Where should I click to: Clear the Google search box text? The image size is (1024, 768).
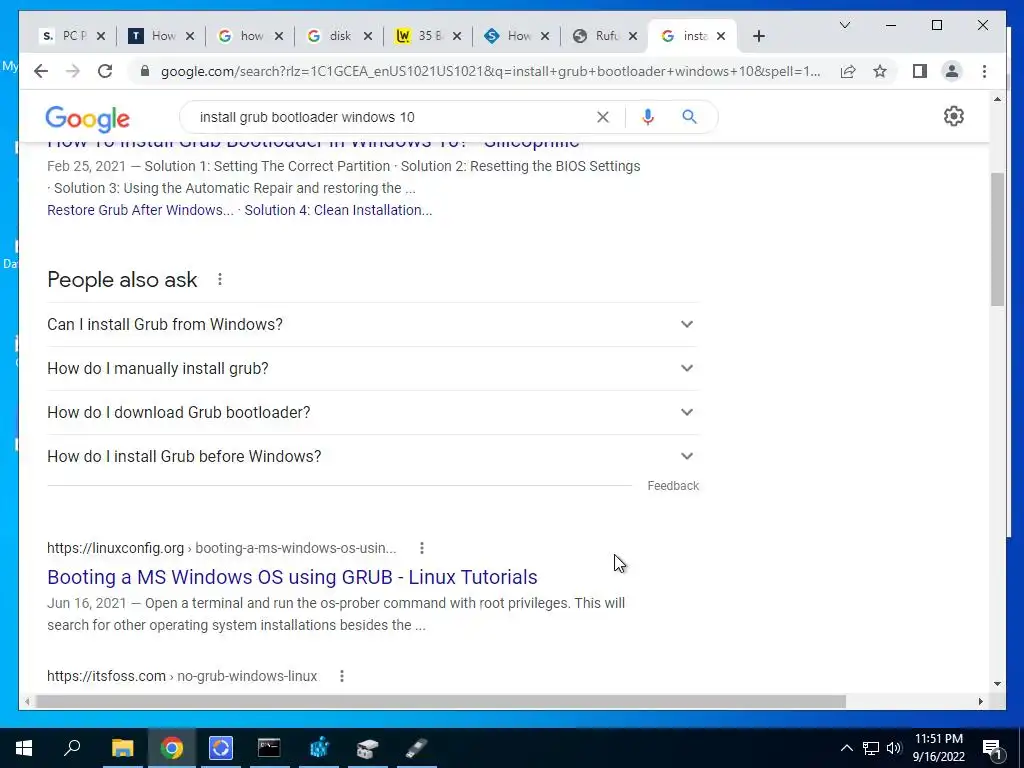pos(603,117)
